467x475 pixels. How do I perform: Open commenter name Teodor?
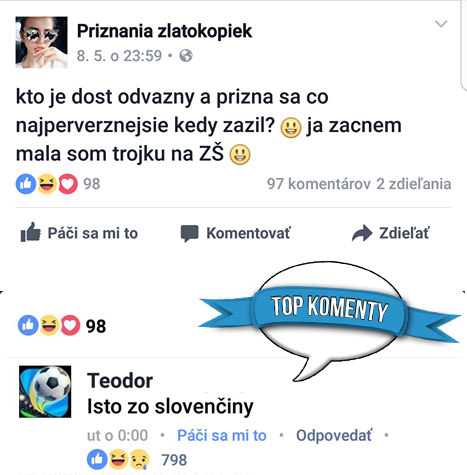pos(120,380)
